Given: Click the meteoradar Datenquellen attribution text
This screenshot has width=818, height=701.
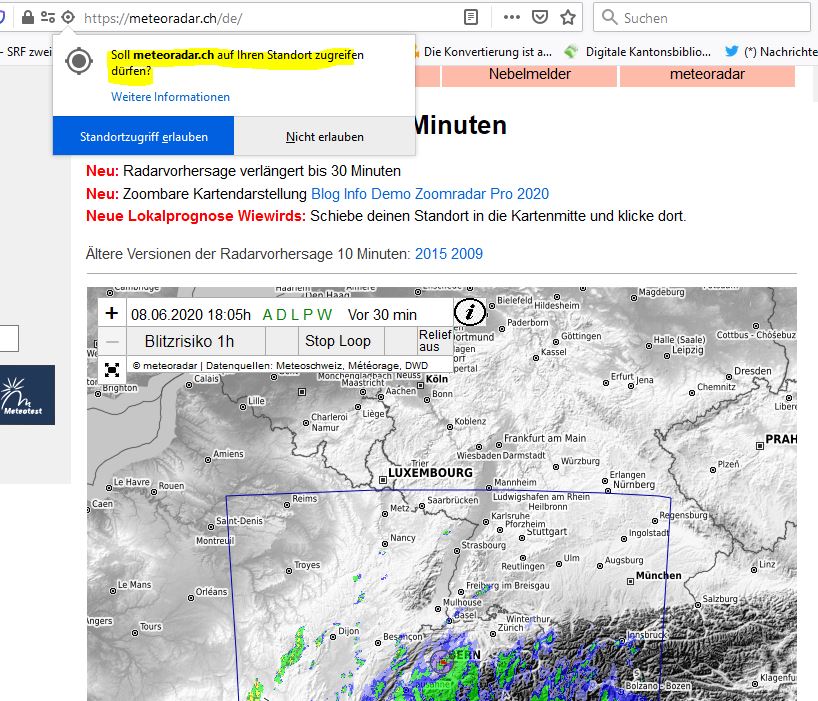Looking at the screenshot, I should 281,366.
